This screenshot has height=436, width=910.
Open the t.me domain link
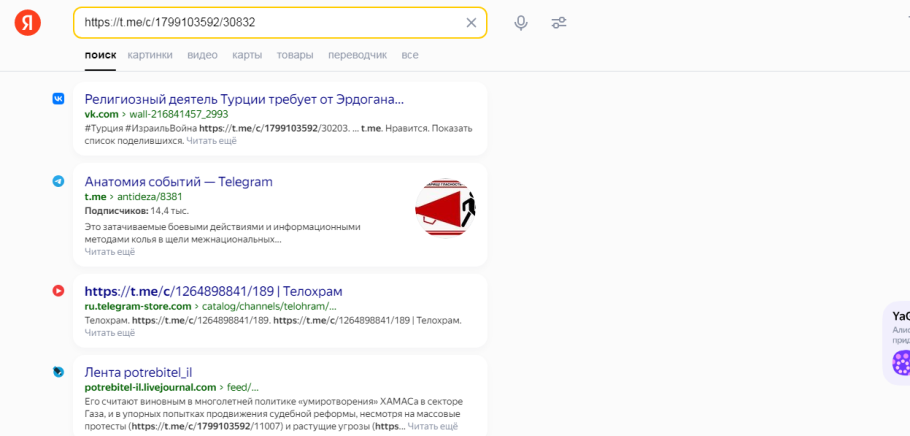tap(95, 196)
